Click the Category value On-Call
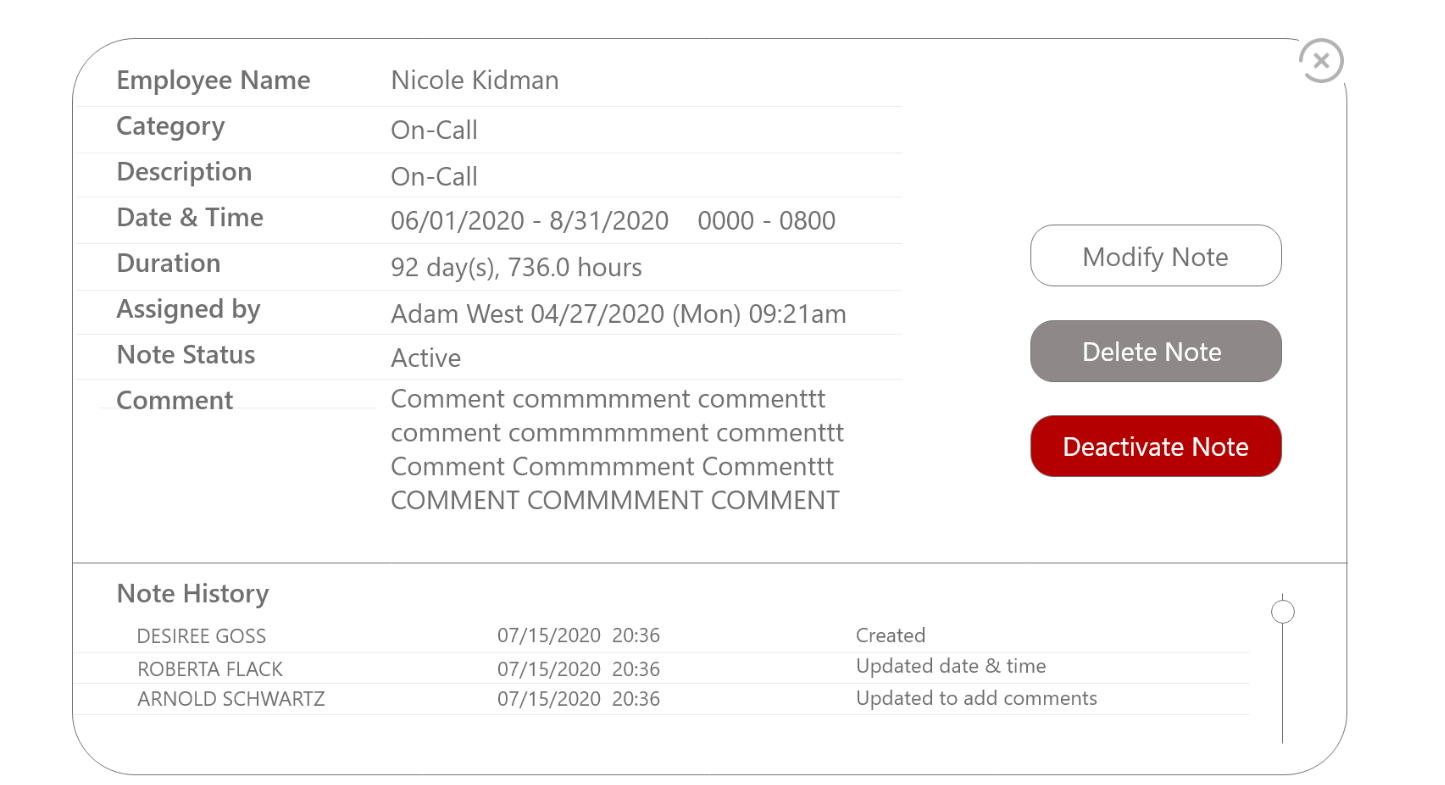1445x785 pixels. tap(434, 130)
